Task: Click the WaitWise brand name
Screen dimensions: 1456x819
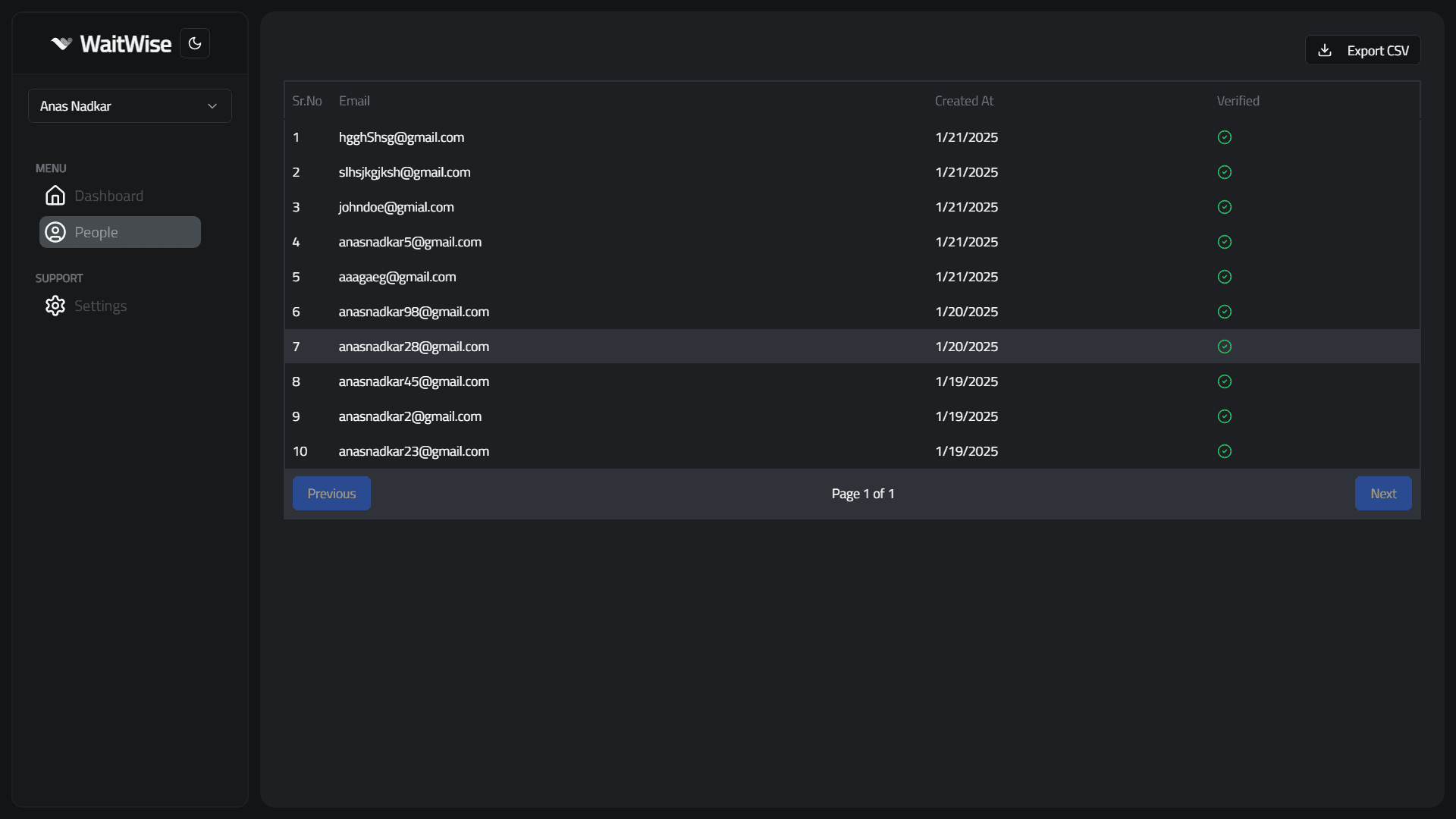Action: 126,44
